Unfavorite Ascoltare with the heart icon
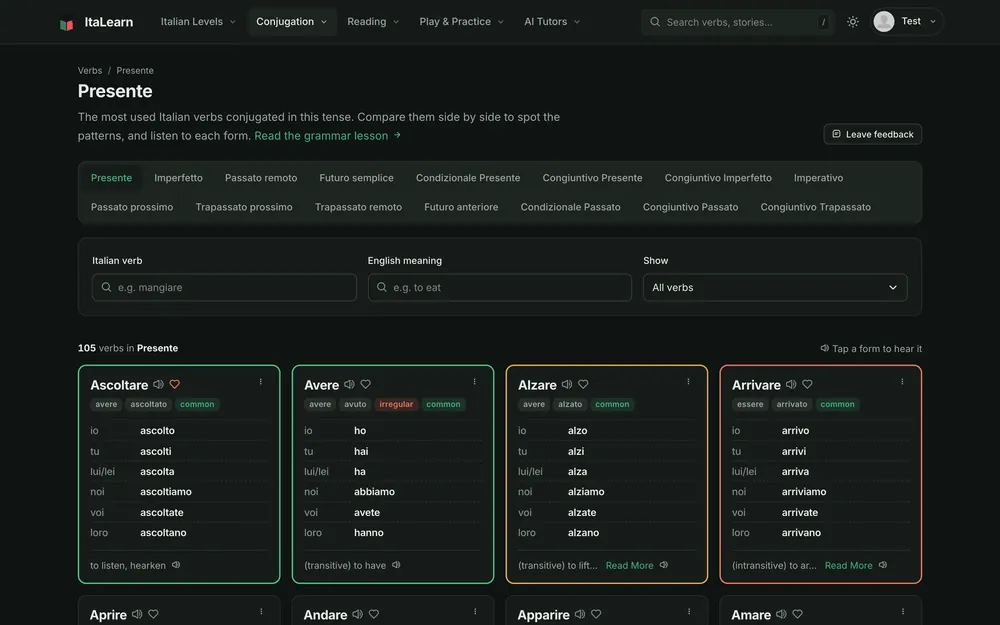Screen dimensions: 1000x625 point(175,385)
